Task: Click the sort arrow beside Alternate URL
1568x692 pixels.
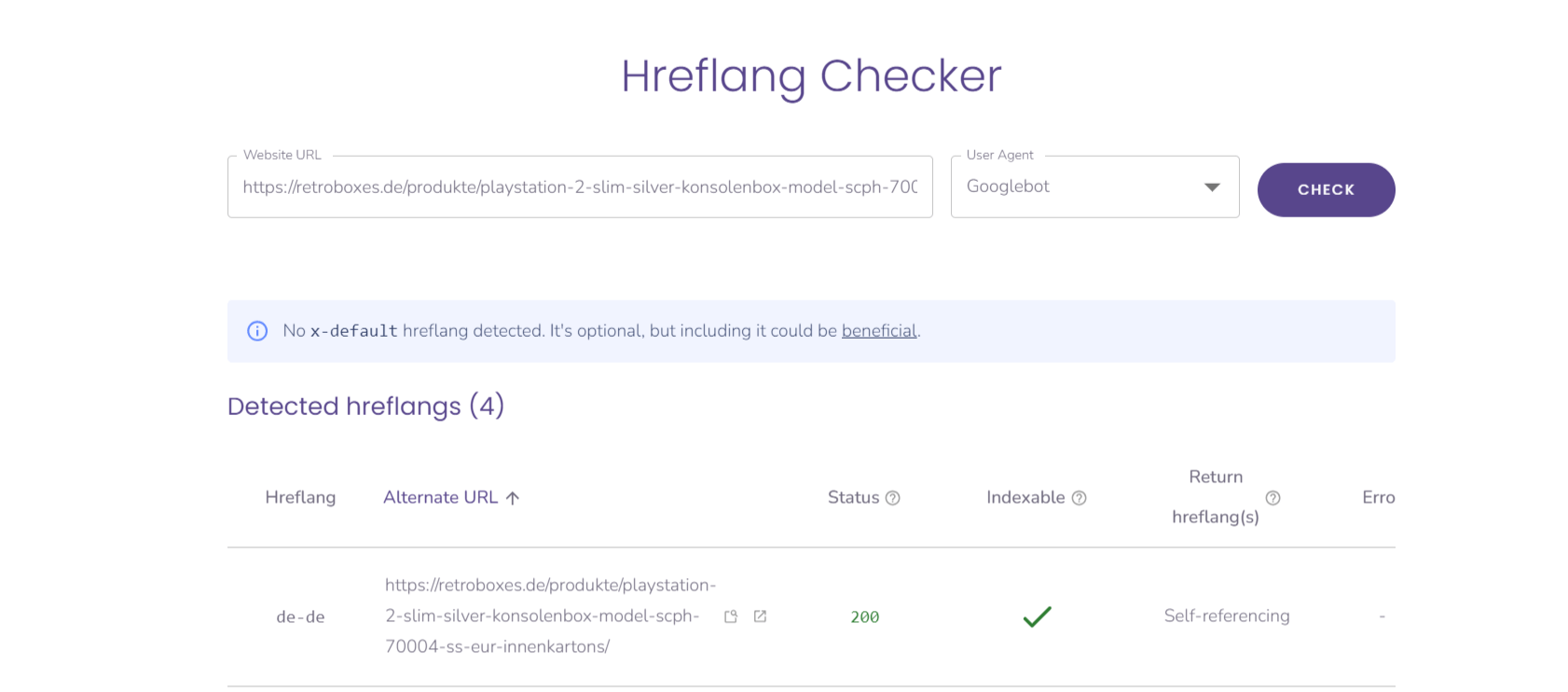Action: click(x=512, y=498)
